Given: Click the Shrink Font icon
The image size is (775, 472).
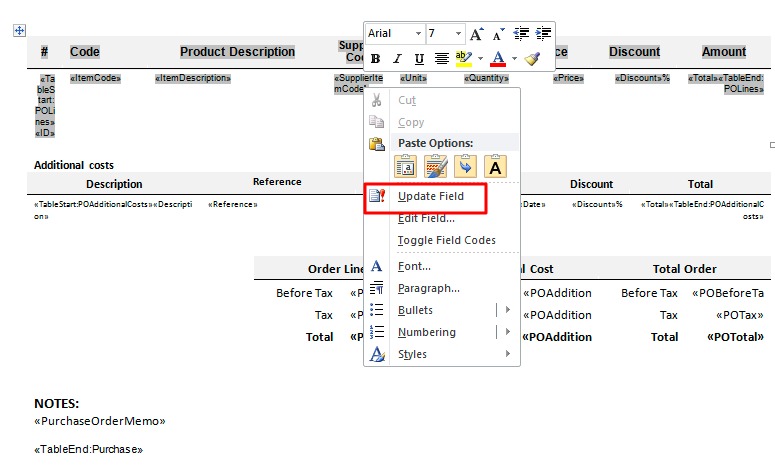Looking at the screenshot, I should pyautogui.click(x=498, y=34).
